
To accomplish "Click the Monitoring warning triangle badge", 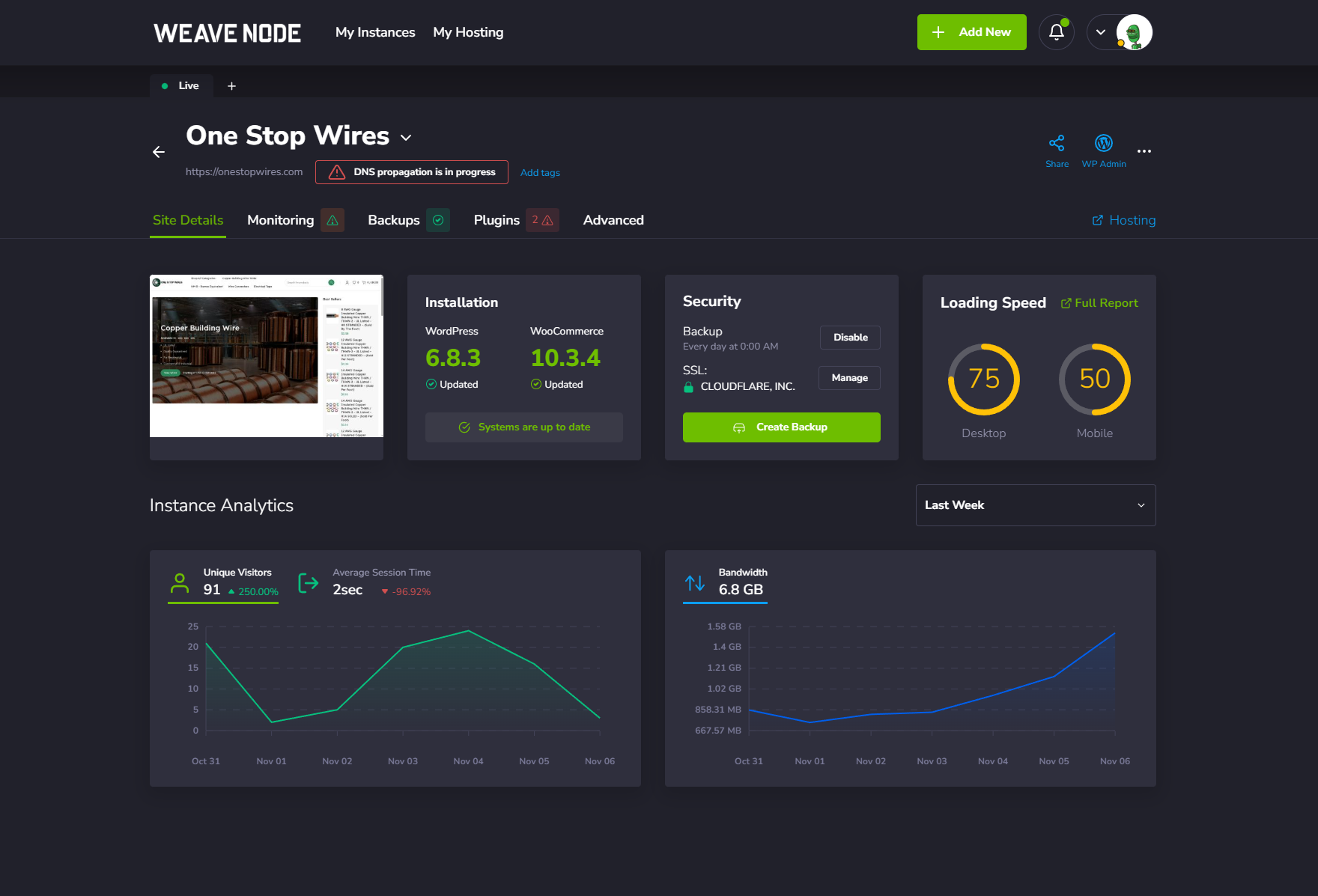I will point(332,220).
